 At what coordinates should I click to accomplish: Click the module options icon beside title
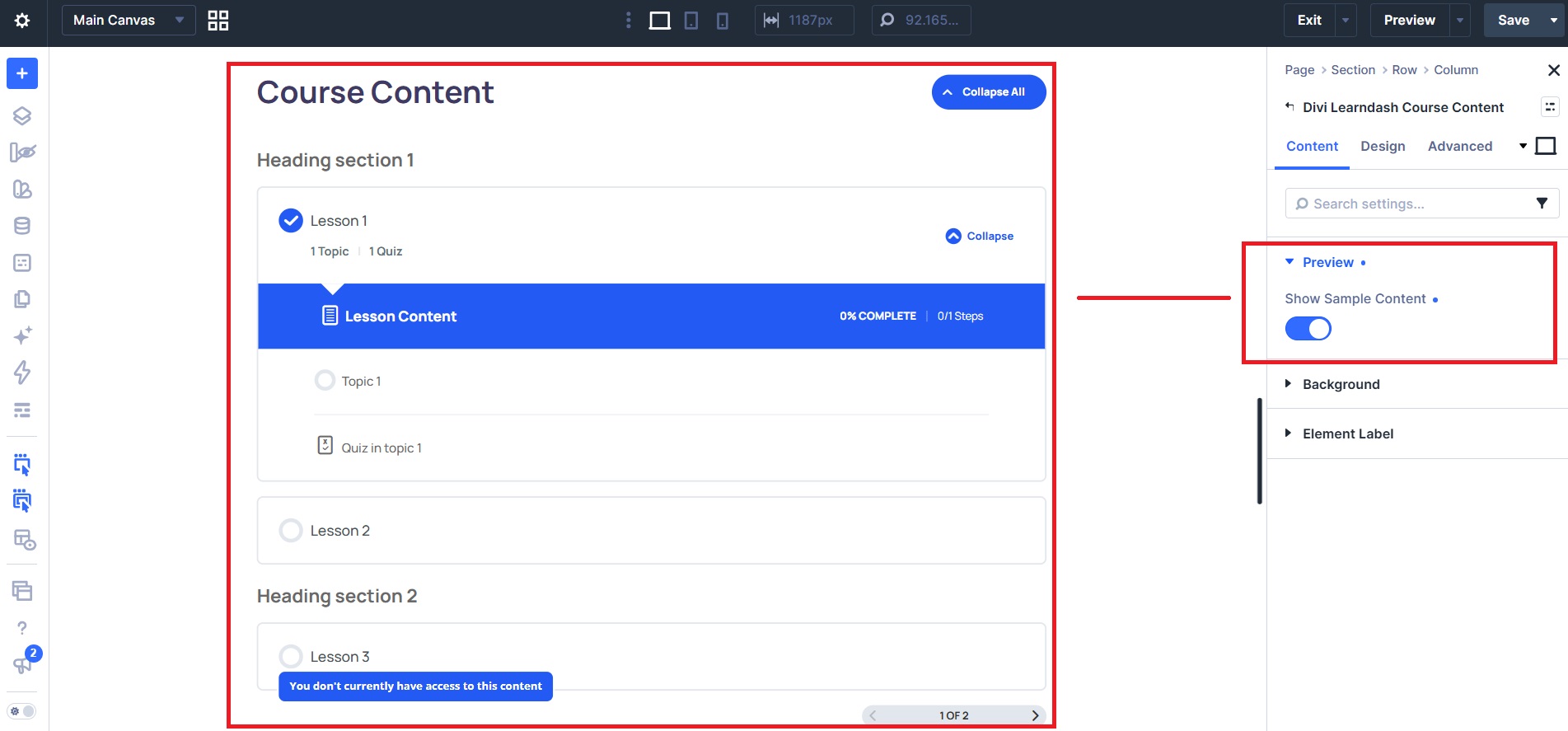pos(1550,107)
